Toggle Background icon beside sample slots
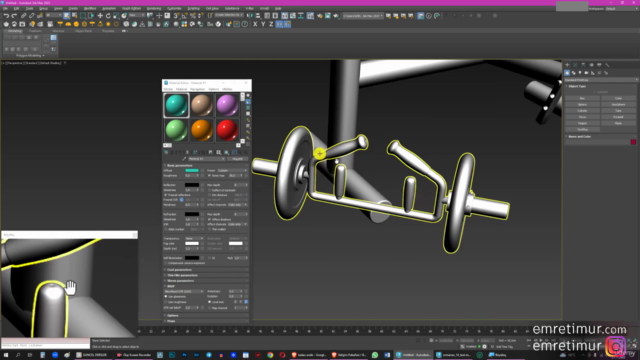Viewport: 640px width, 360px height. (248, 107)
